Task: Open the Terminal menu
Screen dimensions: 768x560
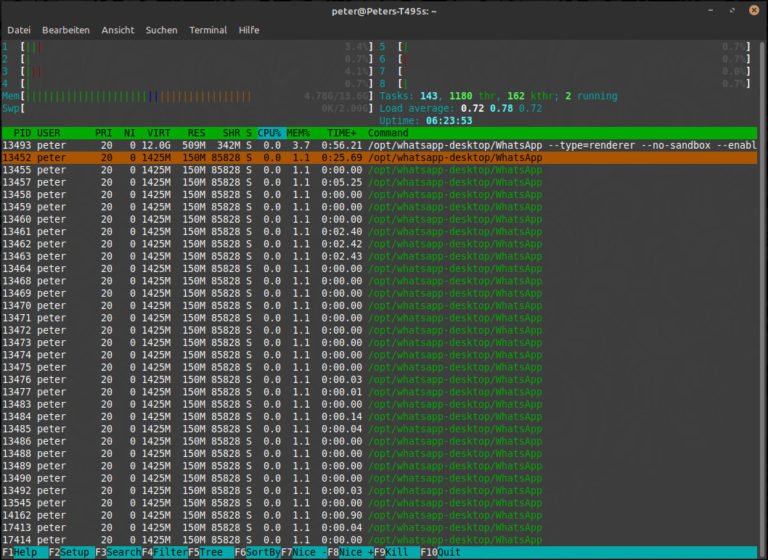Action: [x=208, y=30]
